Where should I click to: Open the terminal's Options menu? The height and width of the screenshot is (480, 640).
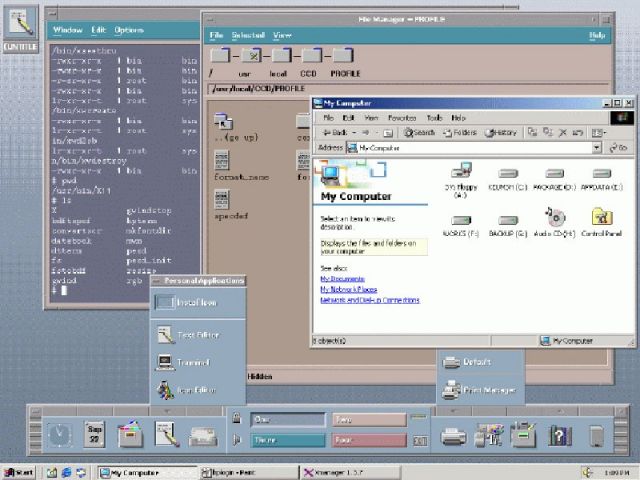click(x=129, y=30)
